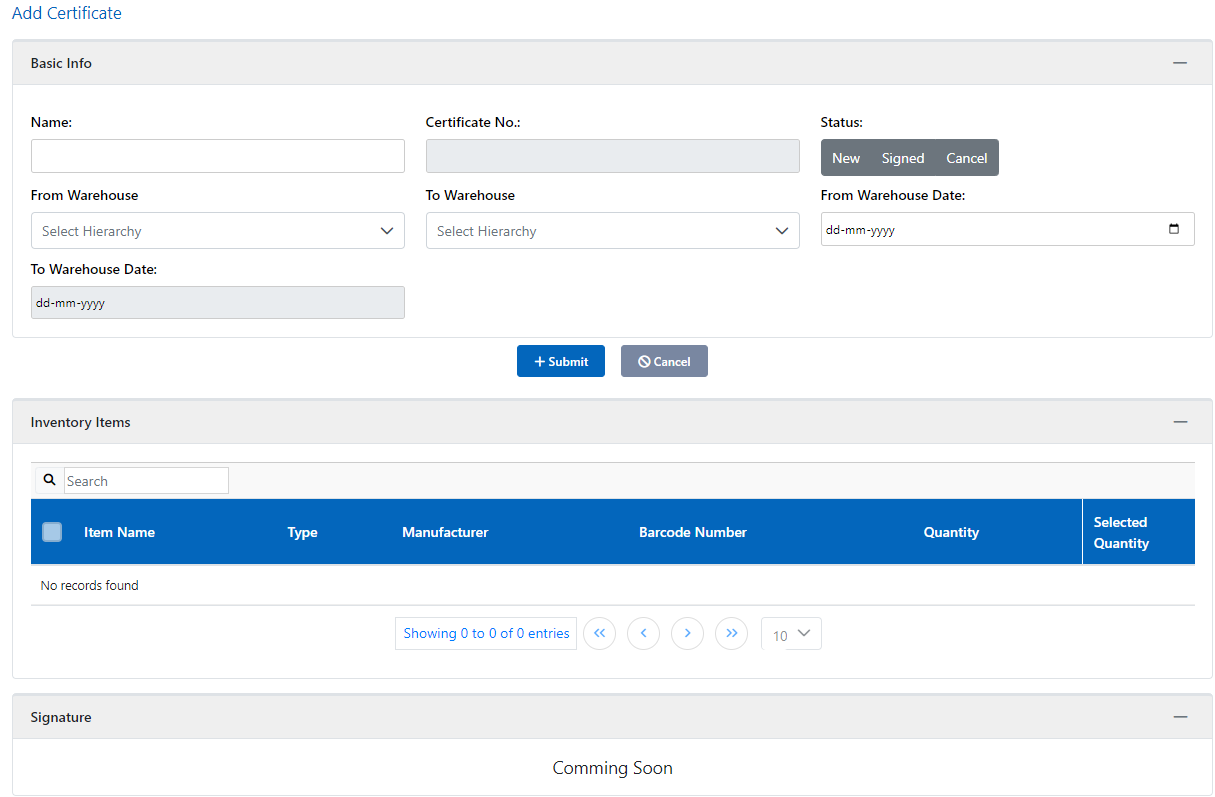This screenshot has width=1215, height=797.
Task: Click the search magnifier icon
Action: click(x=49, y=480)
